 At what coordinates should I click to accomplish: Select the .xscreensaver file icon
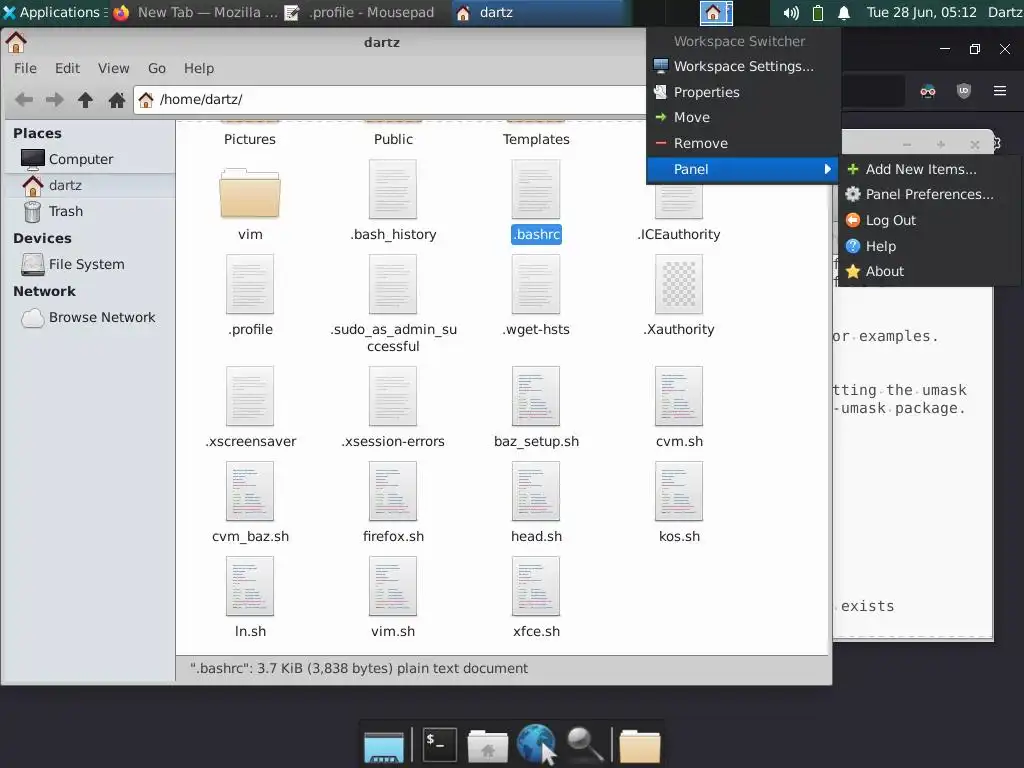point(250,396)
